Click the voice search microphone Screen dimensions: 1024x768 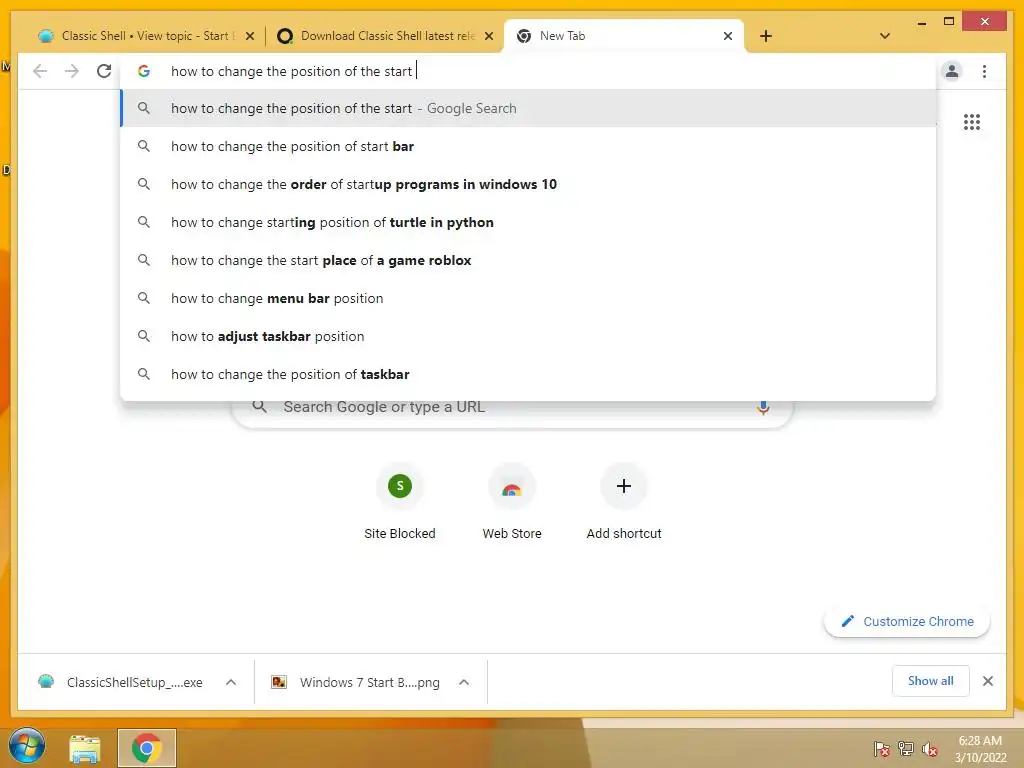tap(763, 408)
